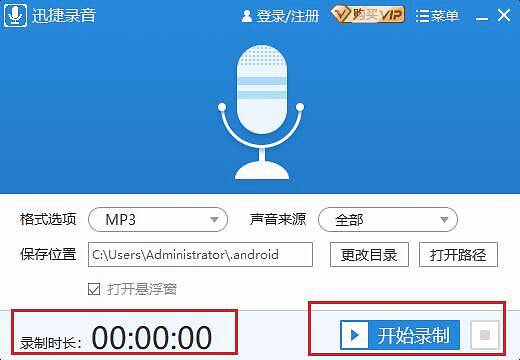
Task: Click the 更改目录 button
Action: tap(369, 255)
